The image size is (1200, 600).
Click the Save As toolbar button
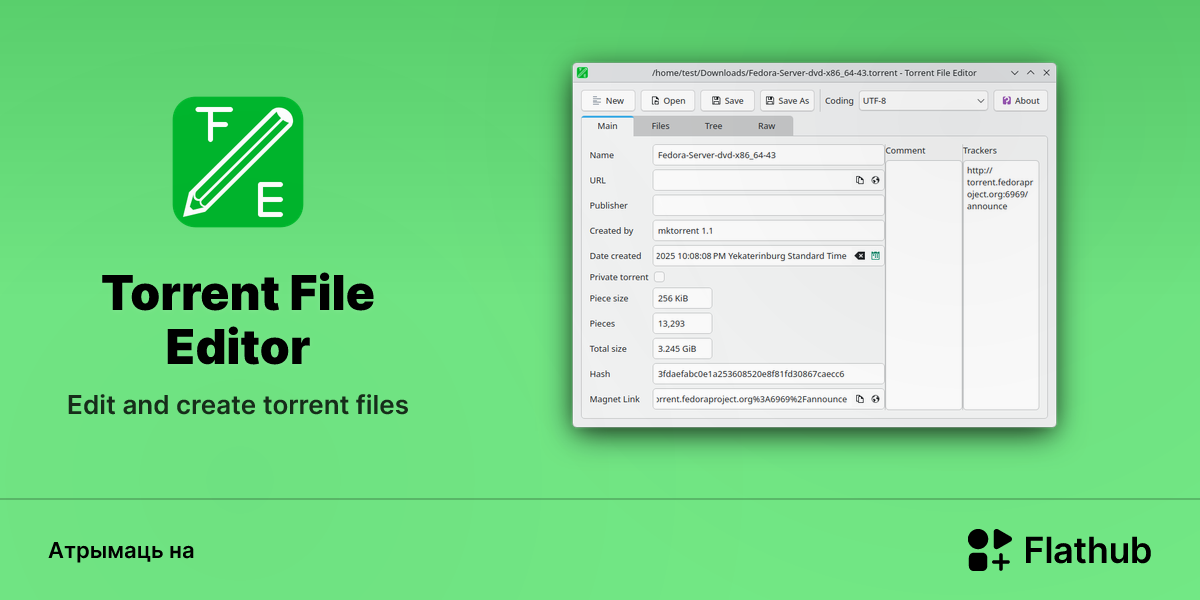[x=787, y=101]
